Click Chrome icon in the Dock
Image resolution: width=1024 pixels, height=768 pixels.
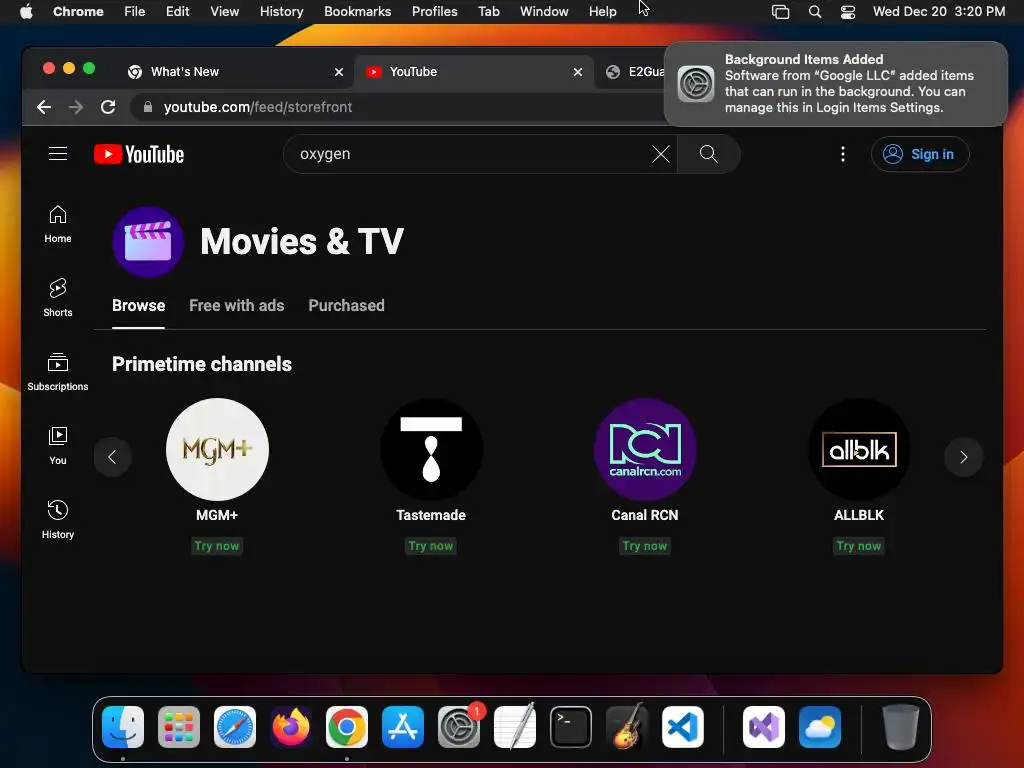coord(347,727)
